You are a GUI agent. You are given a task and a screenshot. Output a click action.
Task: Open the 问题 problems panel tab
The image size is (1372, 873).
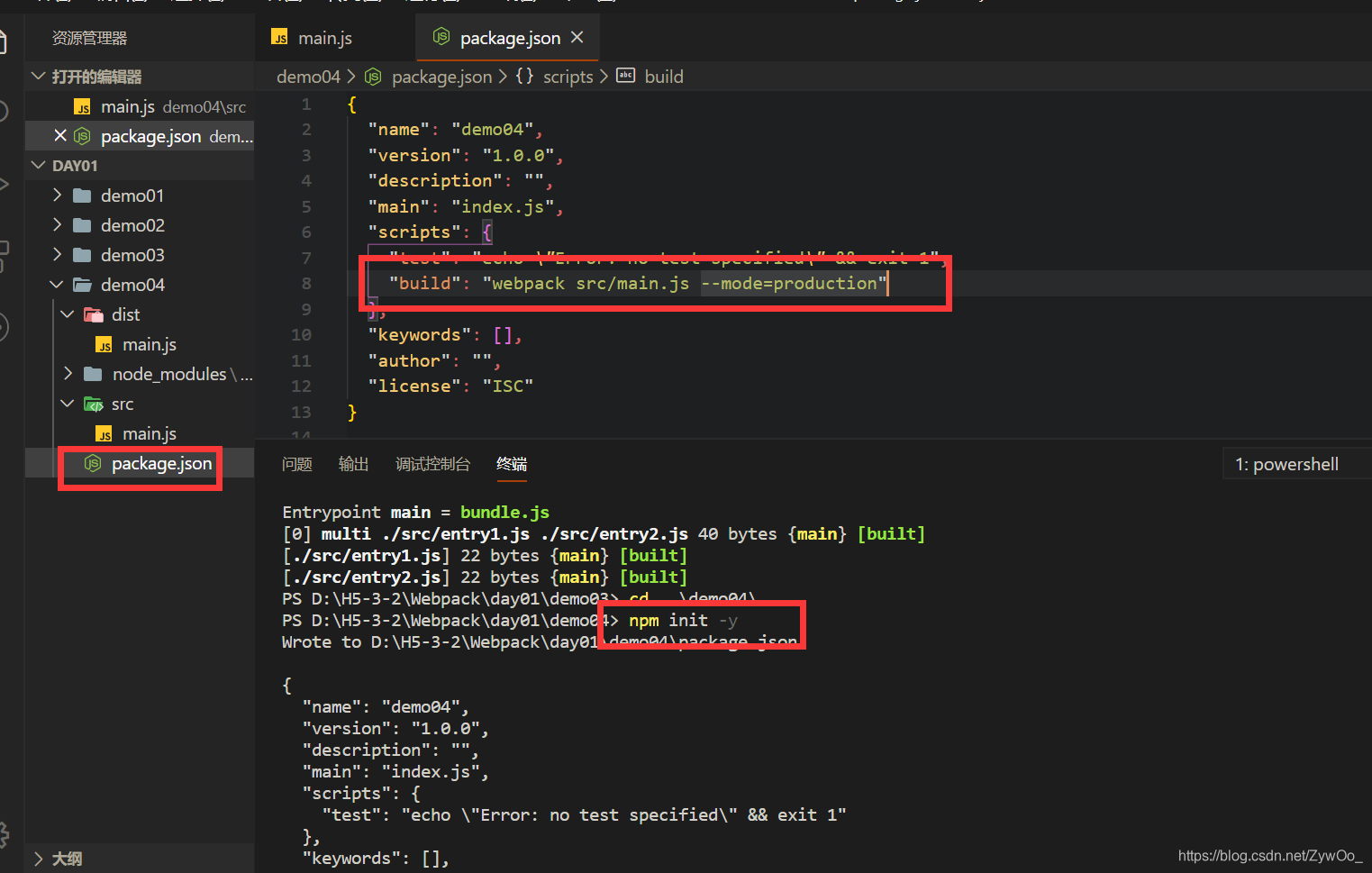[x=296, y=464]
